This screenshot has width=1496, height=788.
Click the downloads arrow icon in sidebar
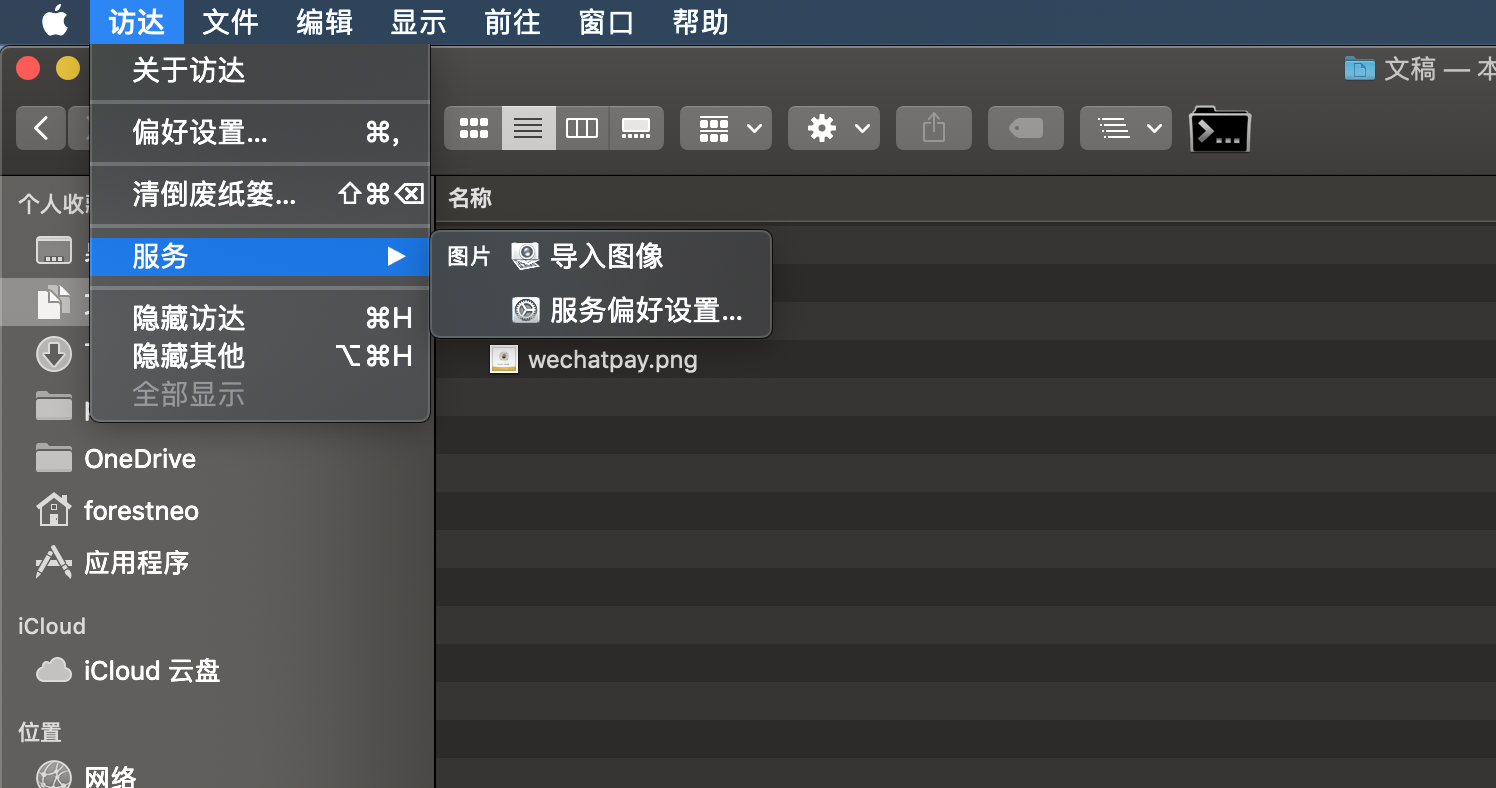(54, 354)
